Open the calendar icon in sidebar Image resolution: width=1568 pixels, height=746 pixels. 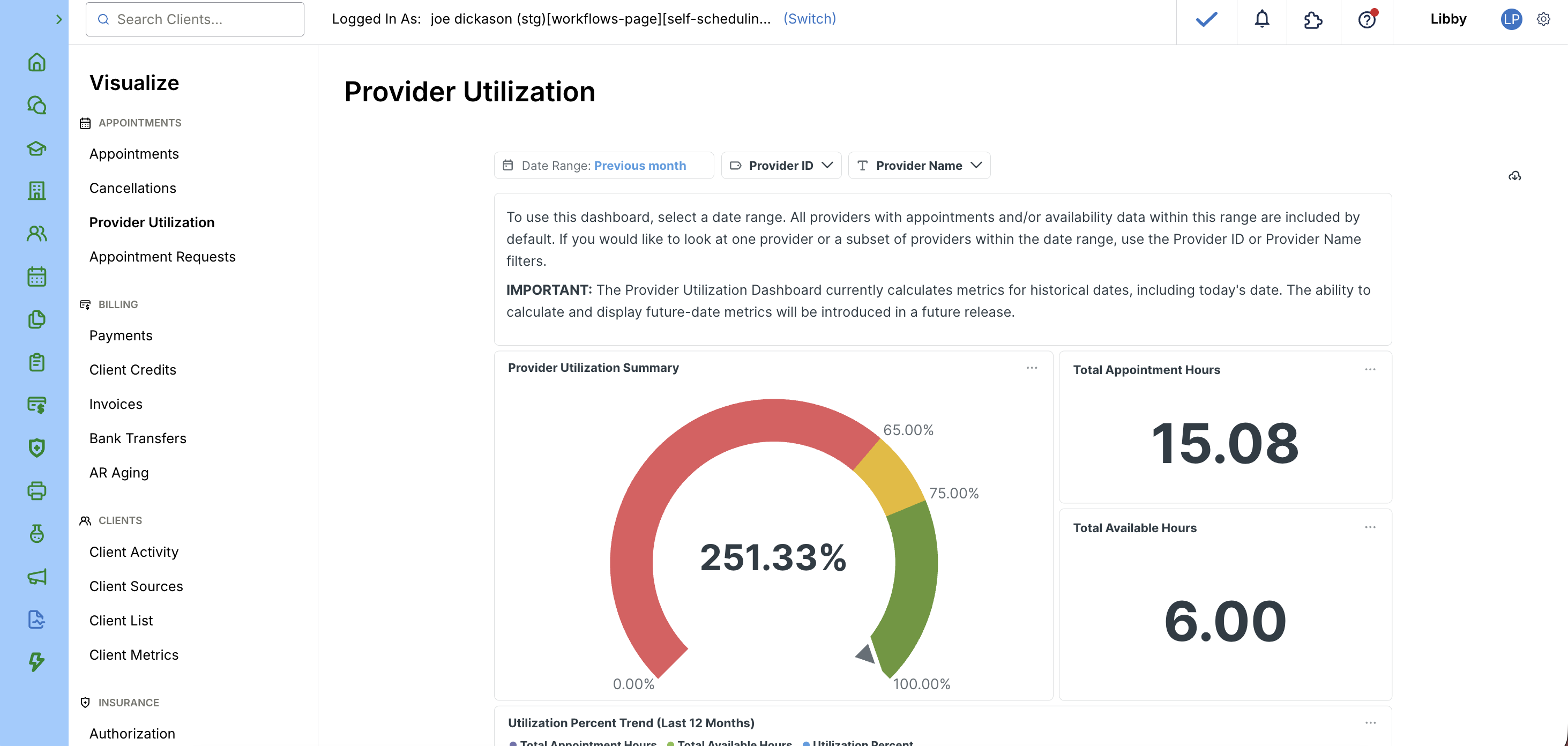pyautogui.click(x=36, y=277)
